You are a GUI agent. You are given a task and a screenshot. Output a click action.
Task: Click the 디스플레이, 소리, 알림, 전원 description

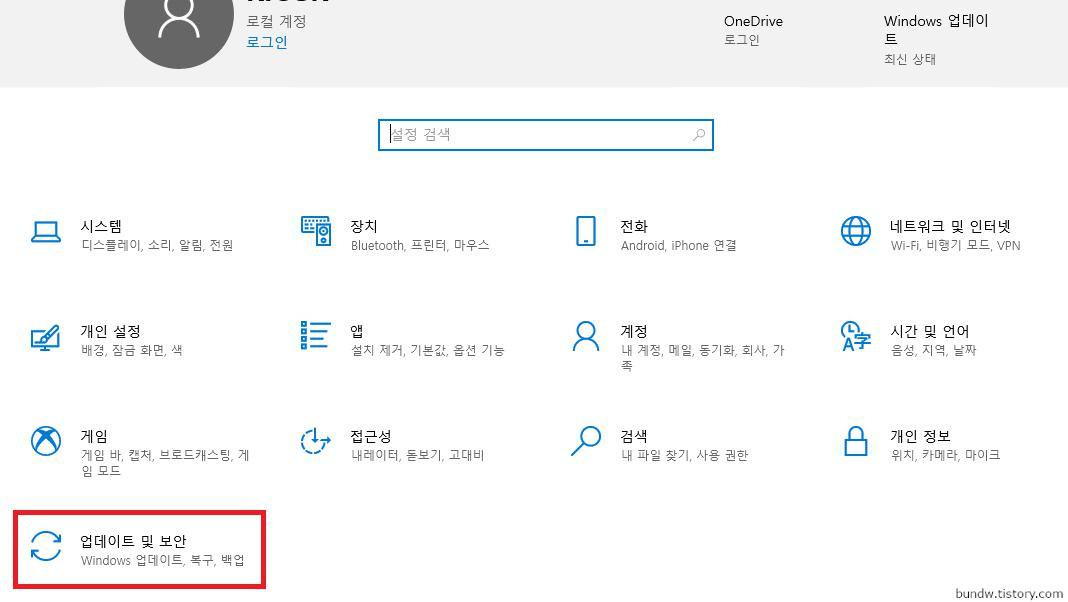157,245
